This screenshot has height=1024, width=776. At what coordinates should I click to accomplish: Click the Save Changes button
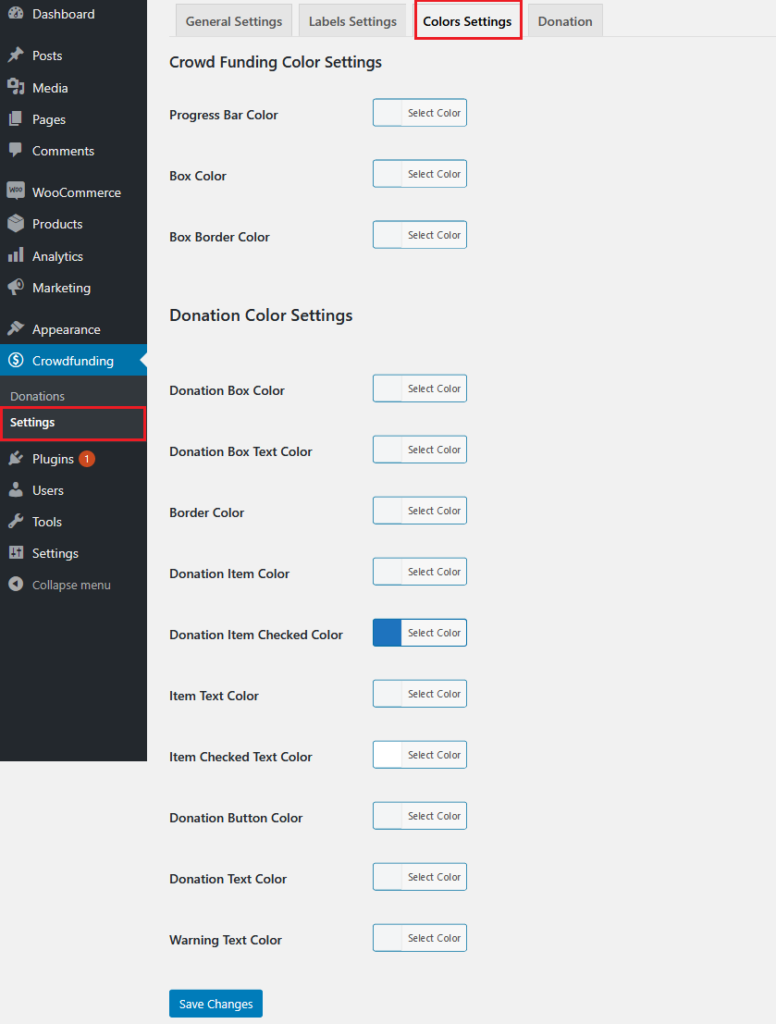pyautogui.click(x=216, y=1004)
